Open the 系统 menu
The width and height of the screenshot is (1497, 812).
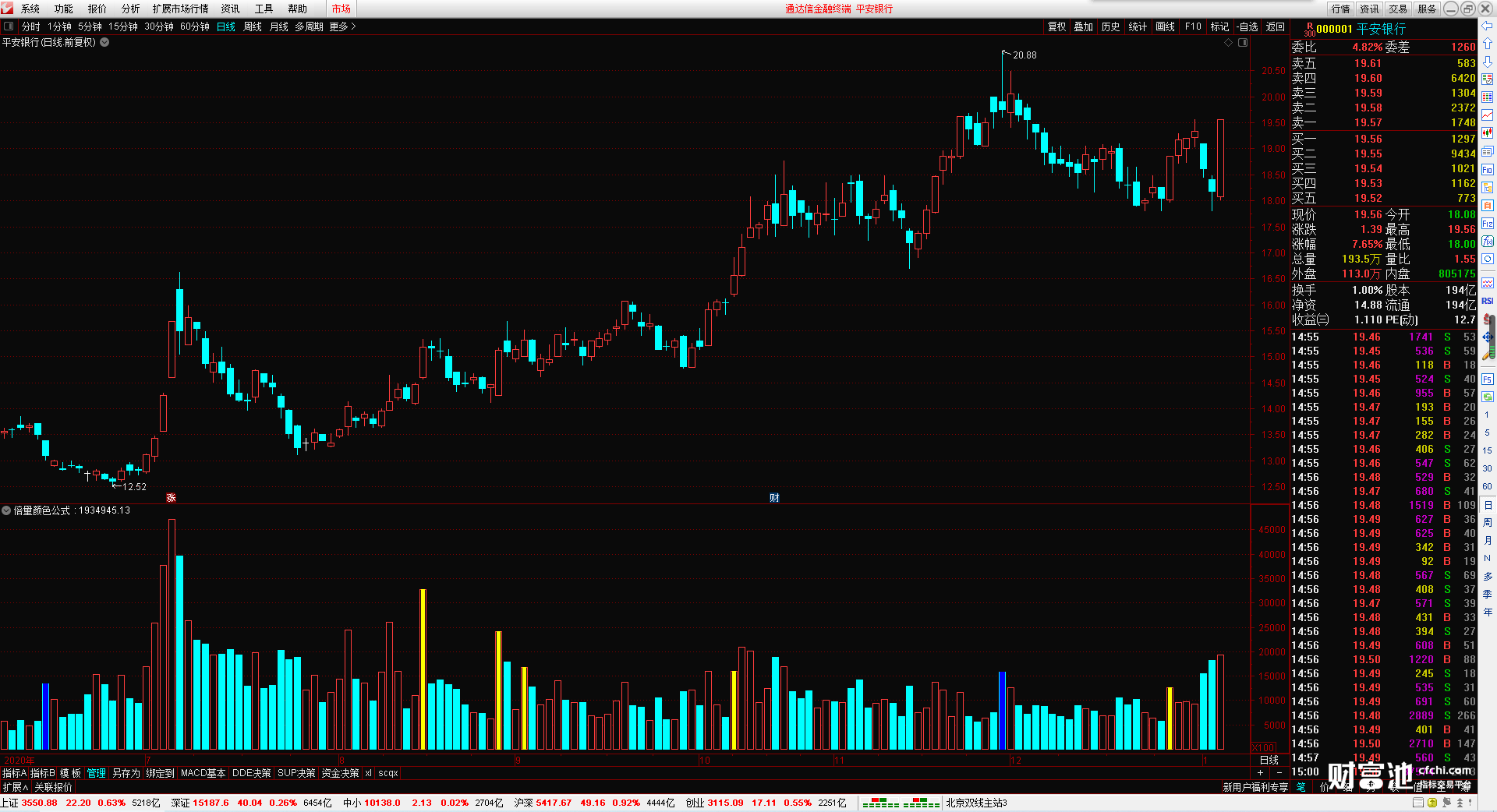tap(30, 9)
